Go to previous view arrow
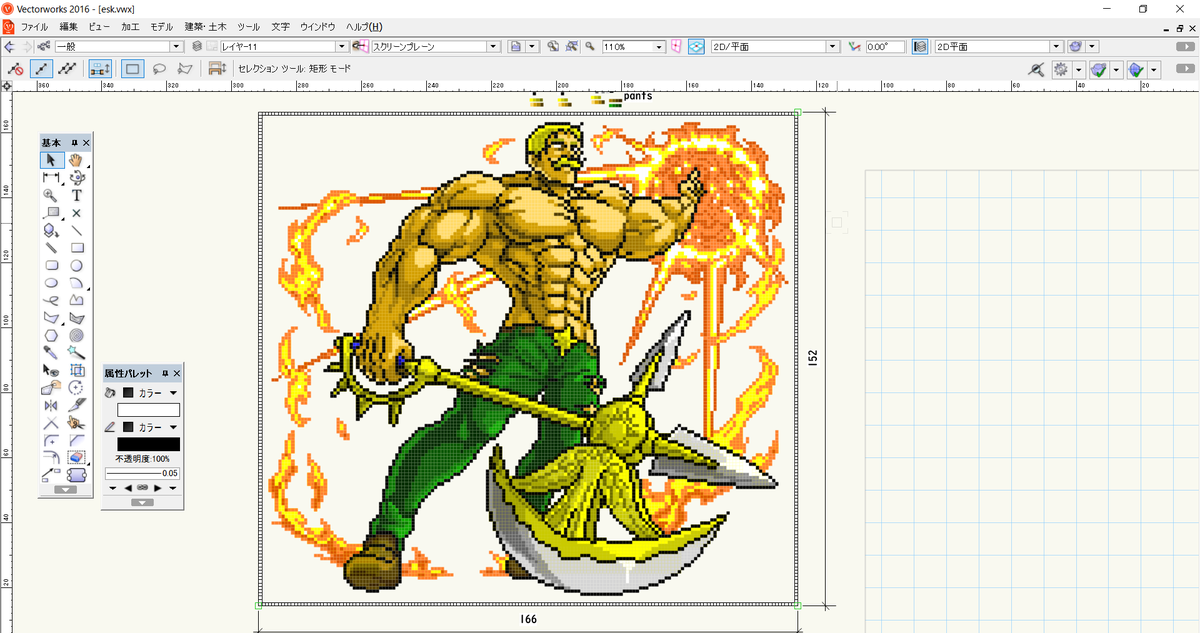Image resolution: width=1200 pixels, height=633 pixels. 9,46
